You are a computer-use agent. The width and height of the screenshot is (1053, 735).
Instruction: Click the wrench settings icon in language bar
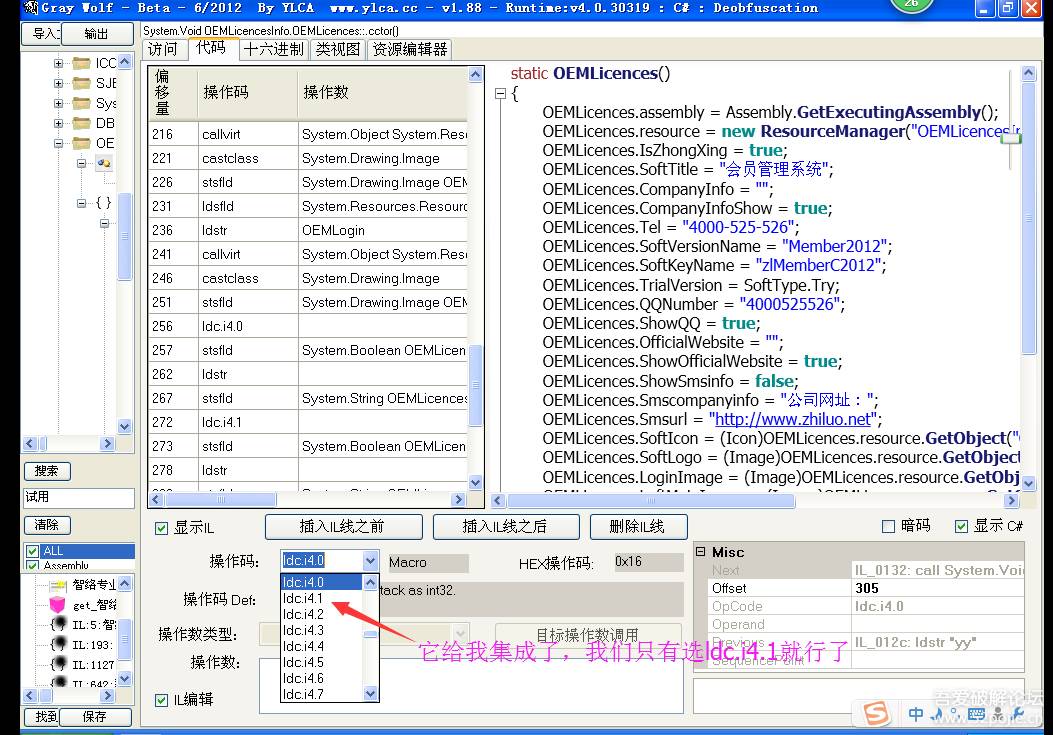point(1018,714)
